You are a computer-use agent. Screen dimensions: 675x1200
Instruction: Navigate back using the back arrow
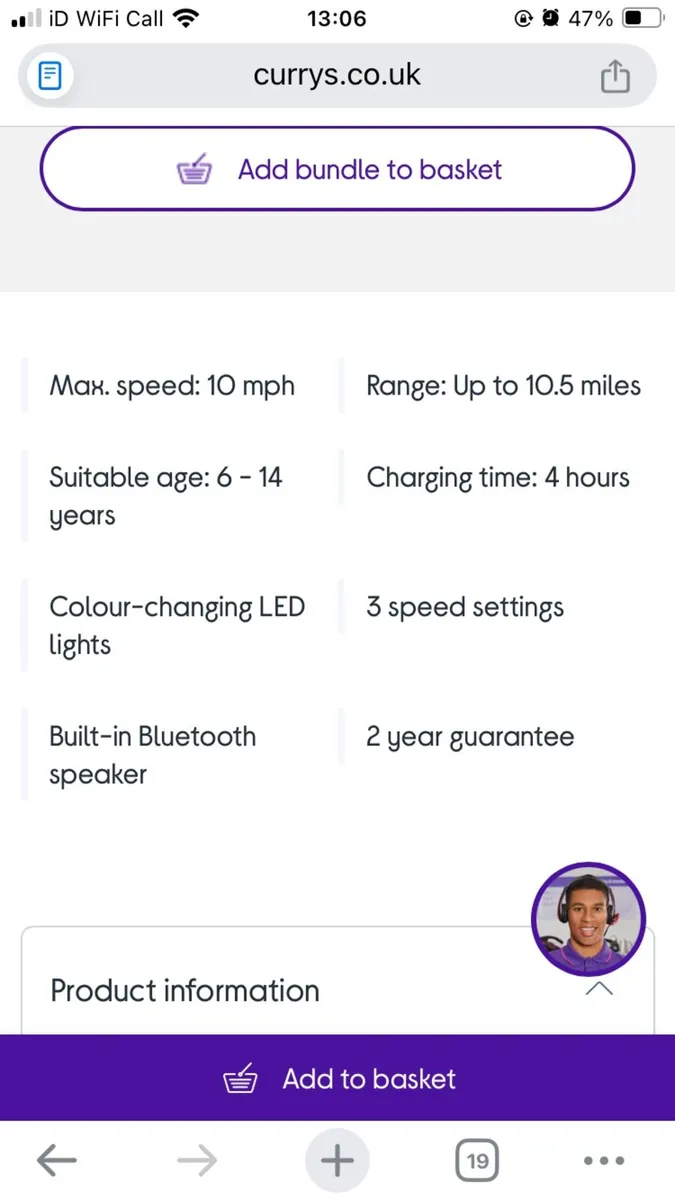pyautogui.click(x=56, y=1160)
